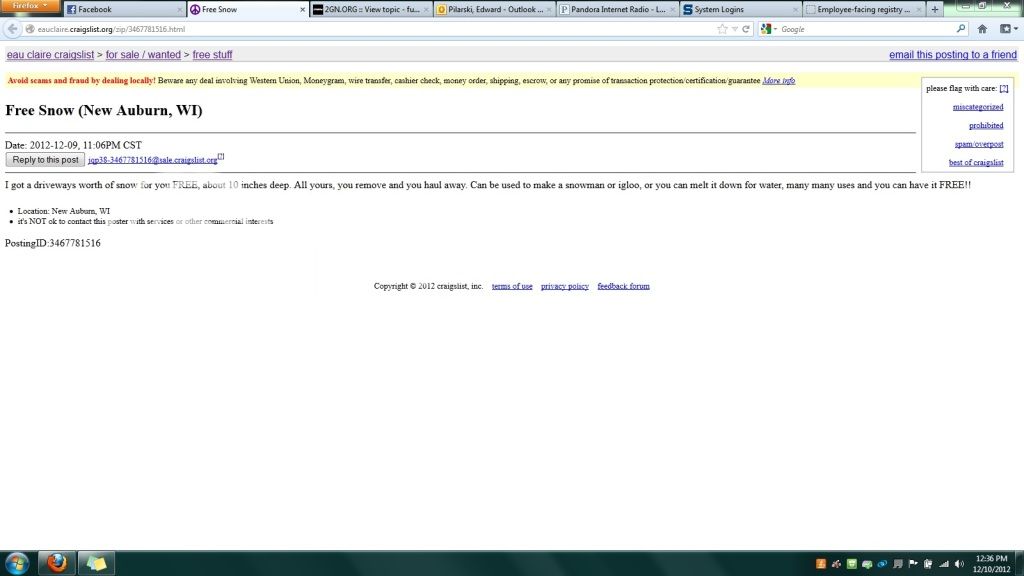The width and height of the screenshot is (1024, 576).
Task: Click the Reply to this post button
Action: click(45, 160)
